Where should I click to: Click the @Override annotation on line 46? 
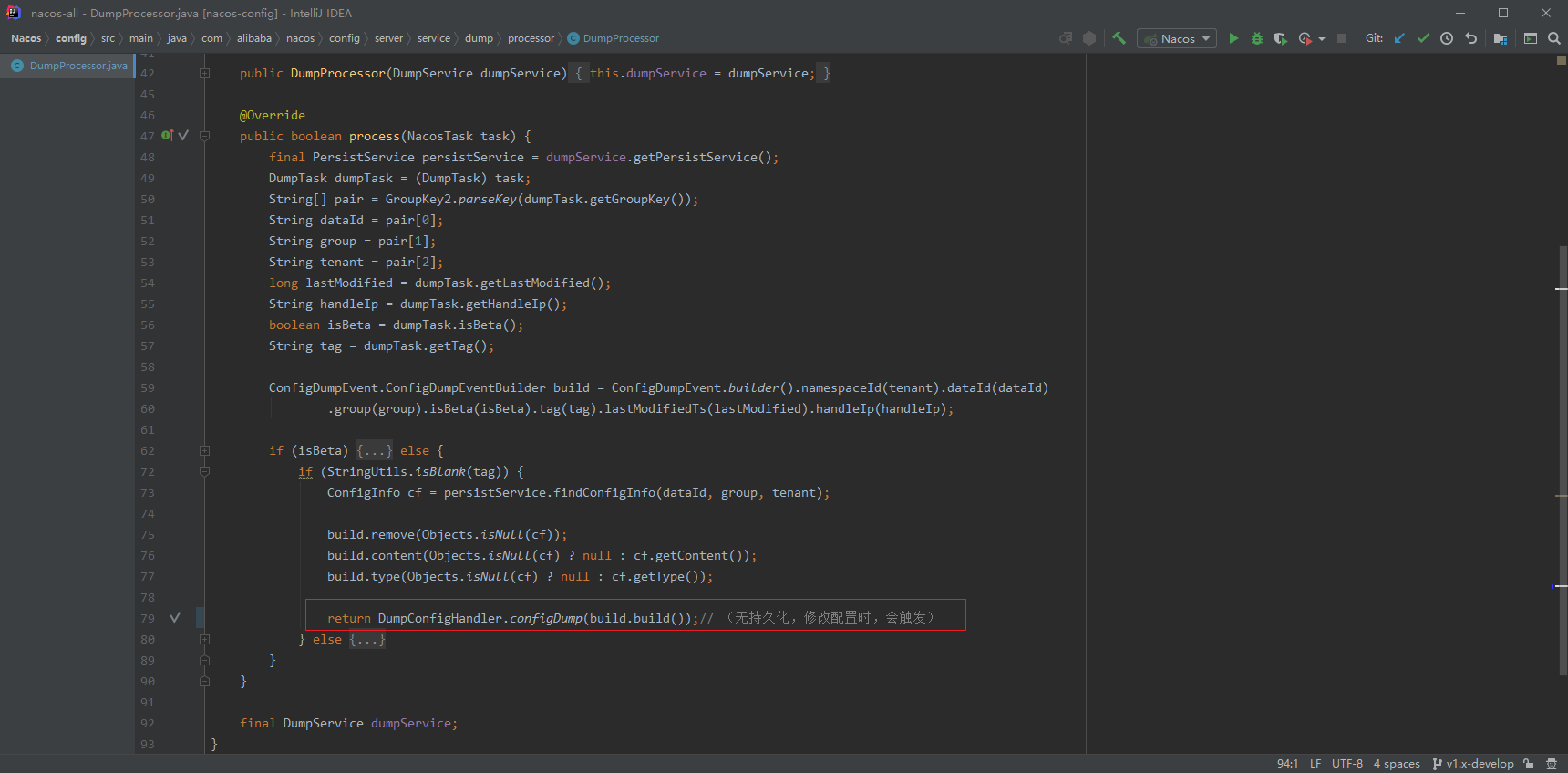273,115
